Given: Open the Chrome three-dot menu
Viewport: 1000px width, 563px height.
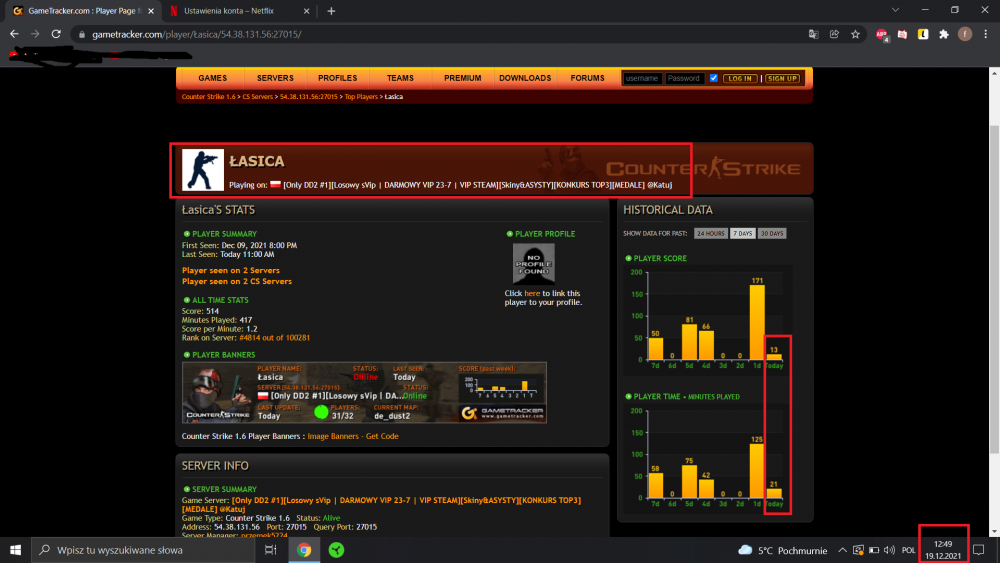Looking at the screenshot, I should 986,34.
